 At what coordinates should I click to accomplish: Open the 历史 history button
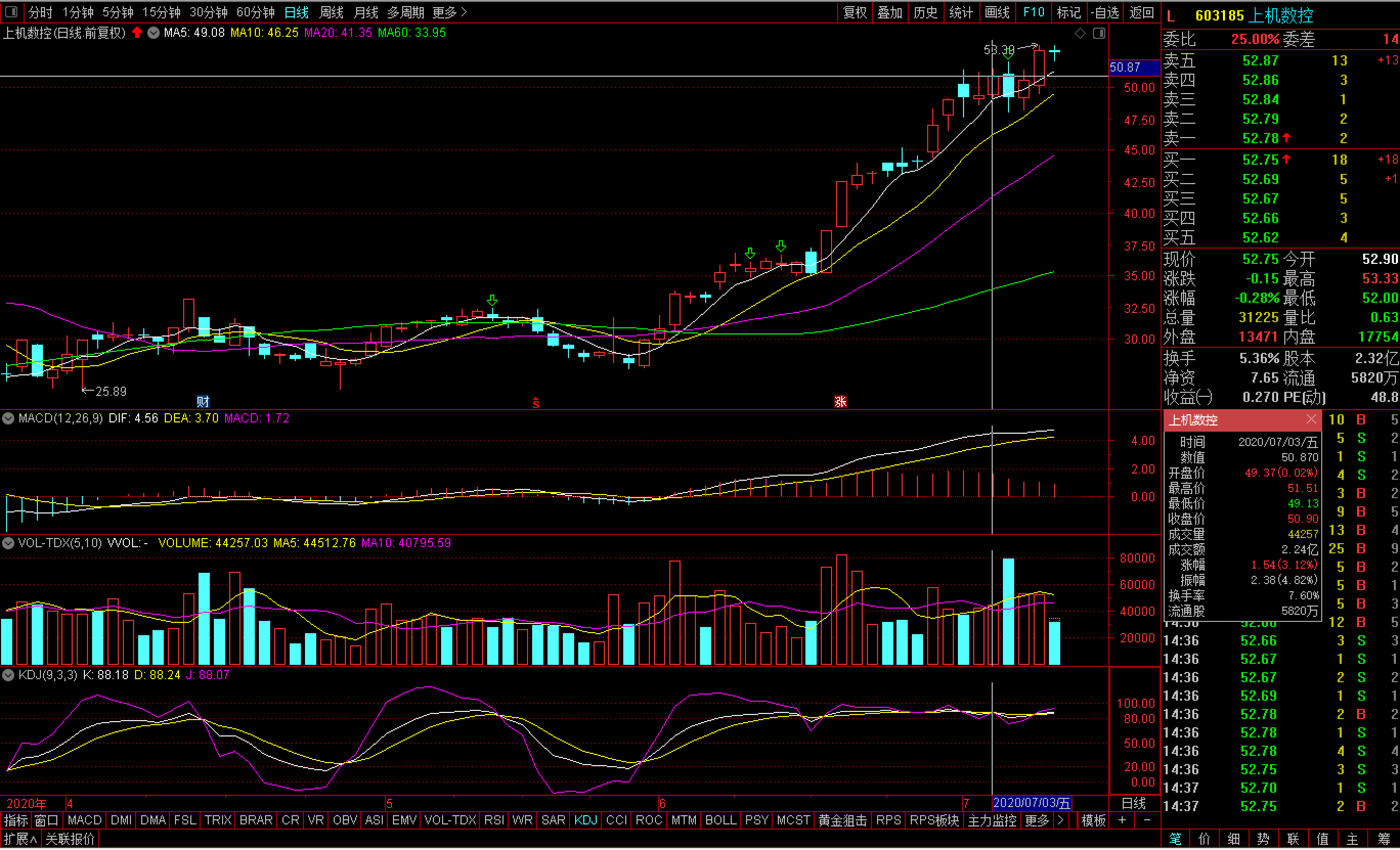click(926, 12)
